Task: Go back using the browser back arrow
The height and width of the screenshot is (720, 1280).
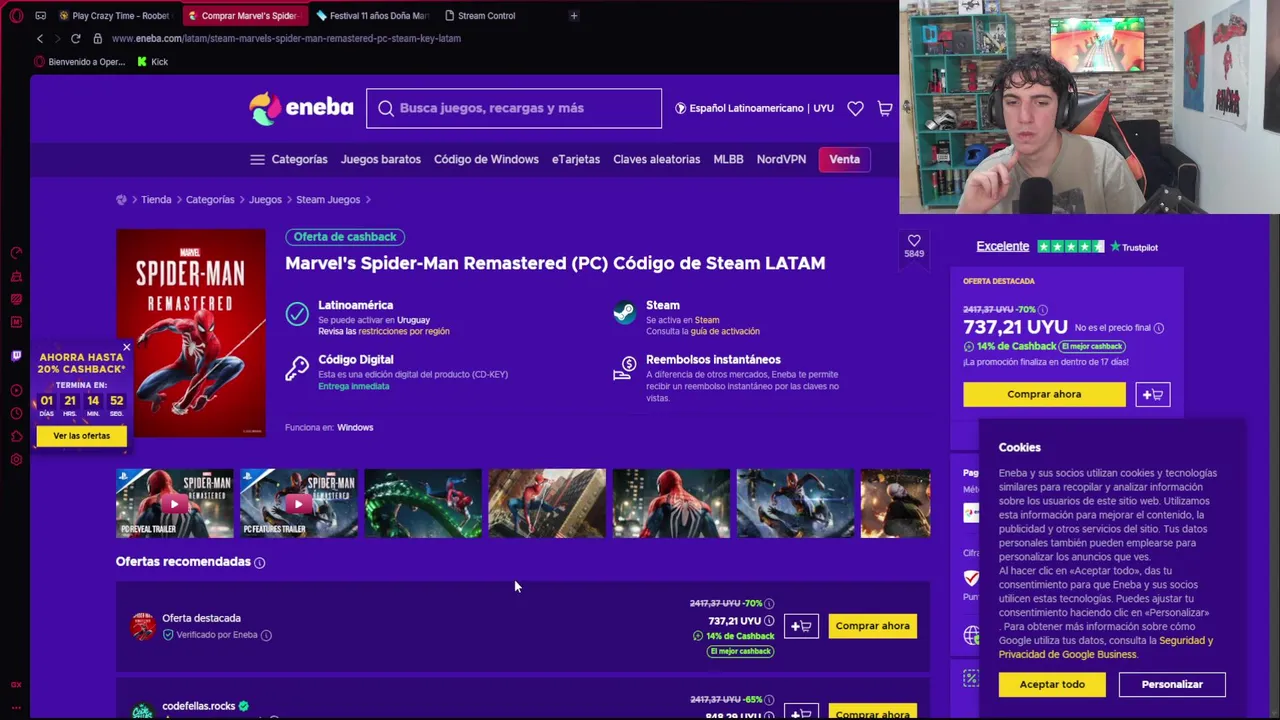Action: click(40, 38)
